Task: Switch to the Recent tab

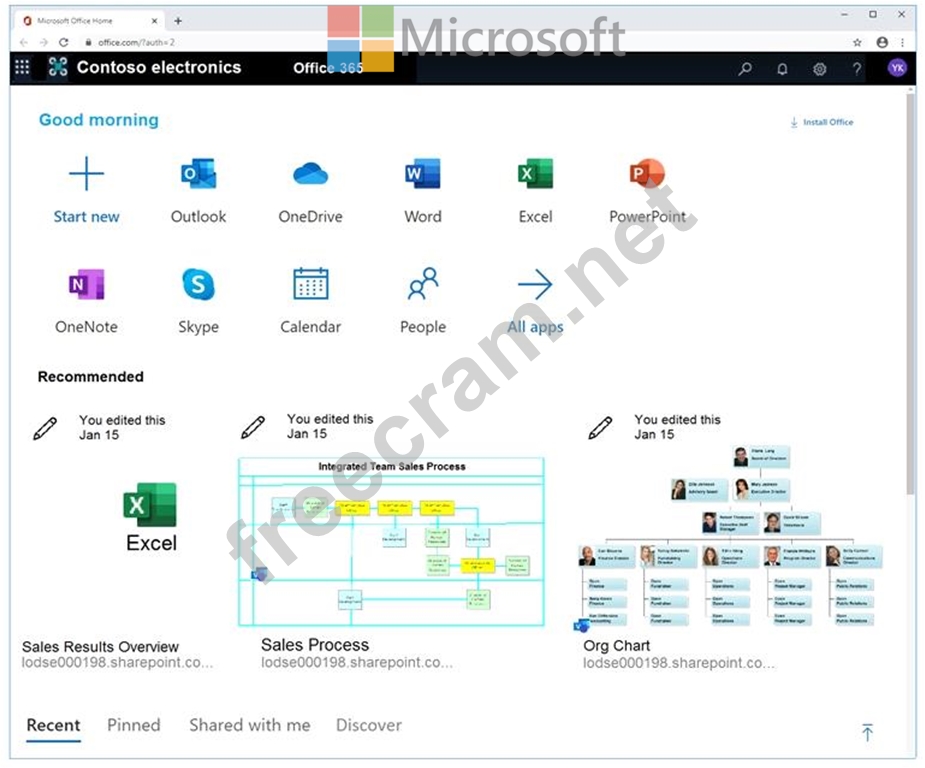Action: point(54,726)
